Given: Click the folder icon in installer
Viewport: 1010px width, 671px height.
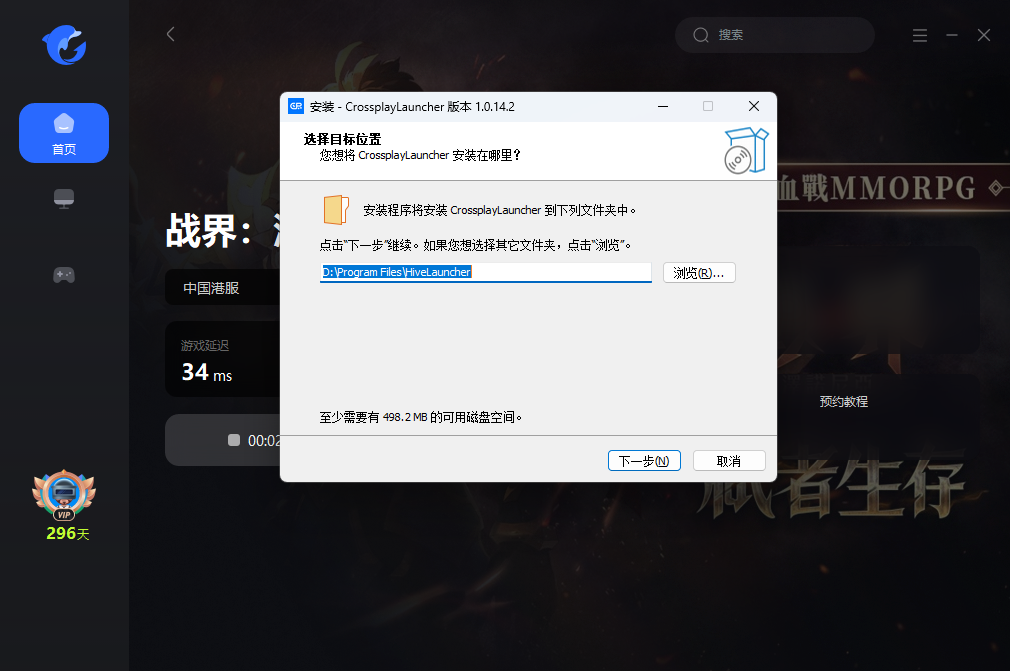Looking at the screenshot, I should (x=336, y=210).
